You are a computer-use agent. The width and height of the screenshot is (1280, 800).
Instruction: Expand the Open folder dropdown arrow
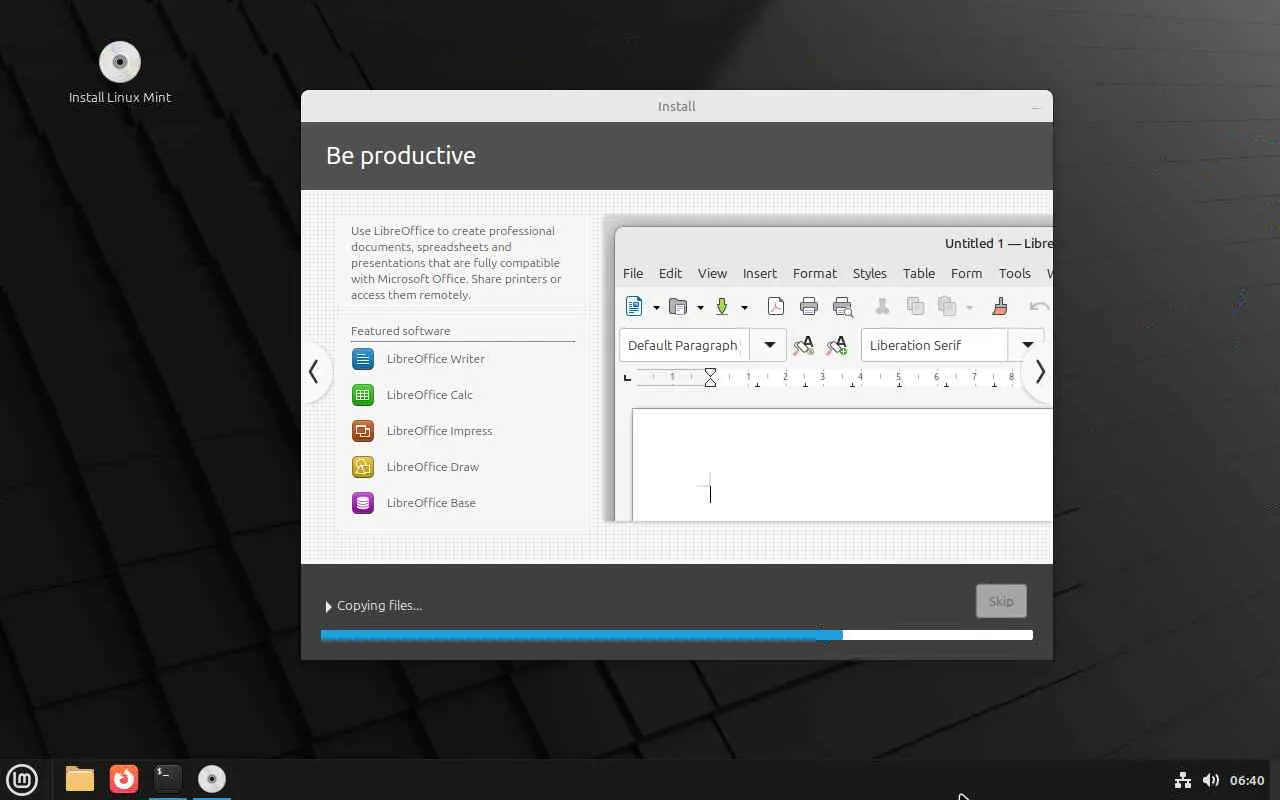coord(700,308)
